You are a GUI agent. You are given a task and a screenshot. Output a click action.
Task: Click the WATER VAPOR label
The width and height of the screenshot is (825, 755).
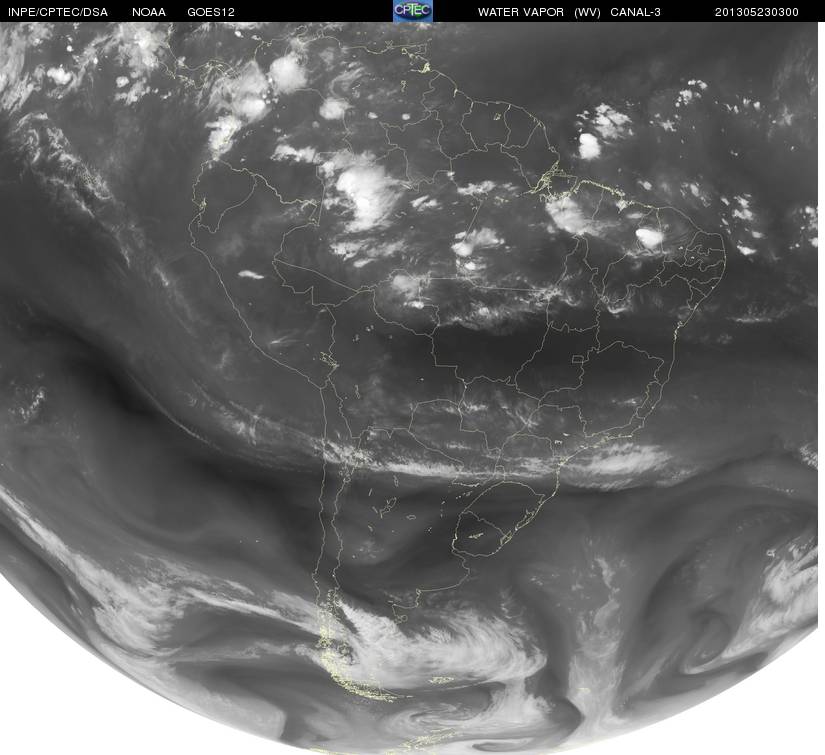(x=521, y=12)
